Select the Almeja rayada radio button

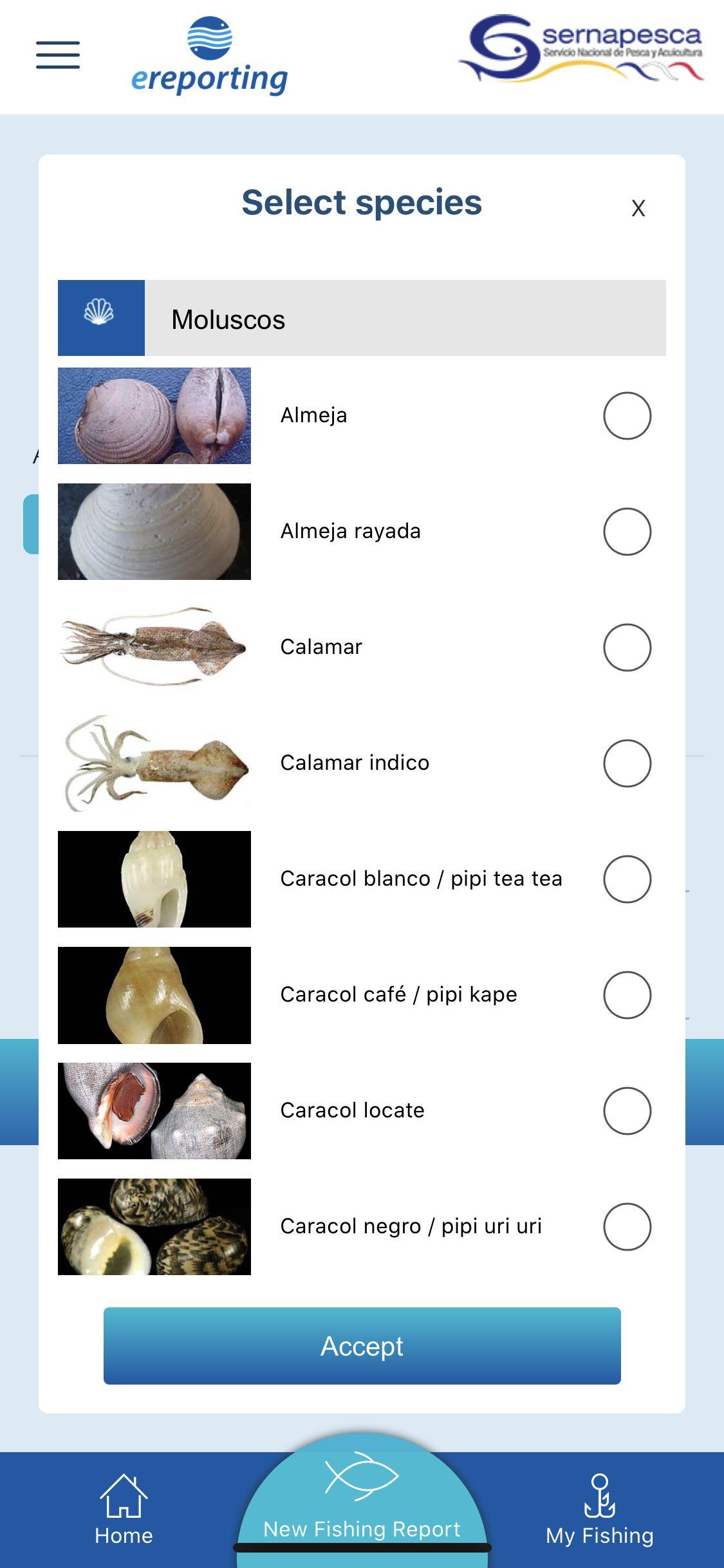pyautogui.click(x=627, y=532)
